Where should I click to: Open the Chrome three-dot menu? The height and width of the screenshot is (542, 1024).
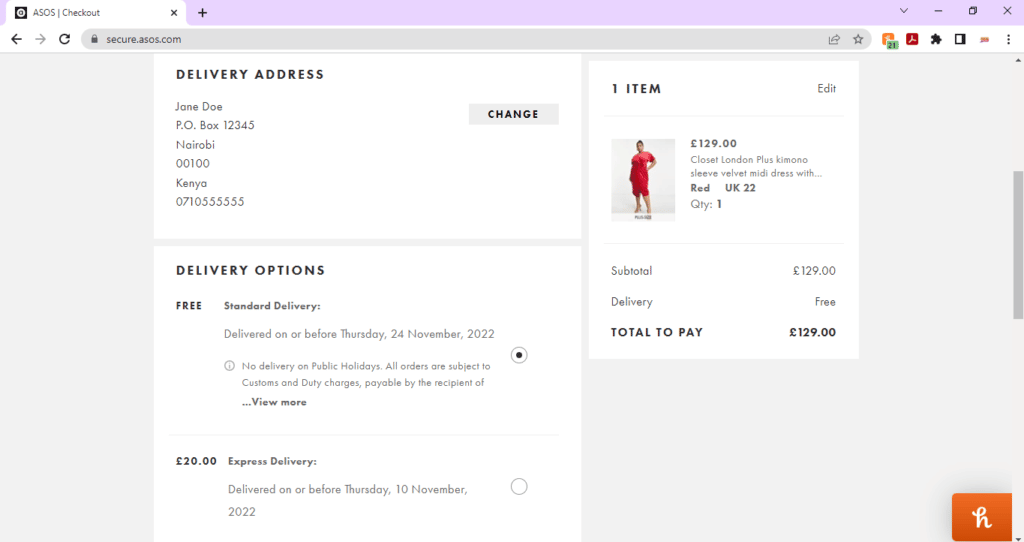(x=1008, y=39)
